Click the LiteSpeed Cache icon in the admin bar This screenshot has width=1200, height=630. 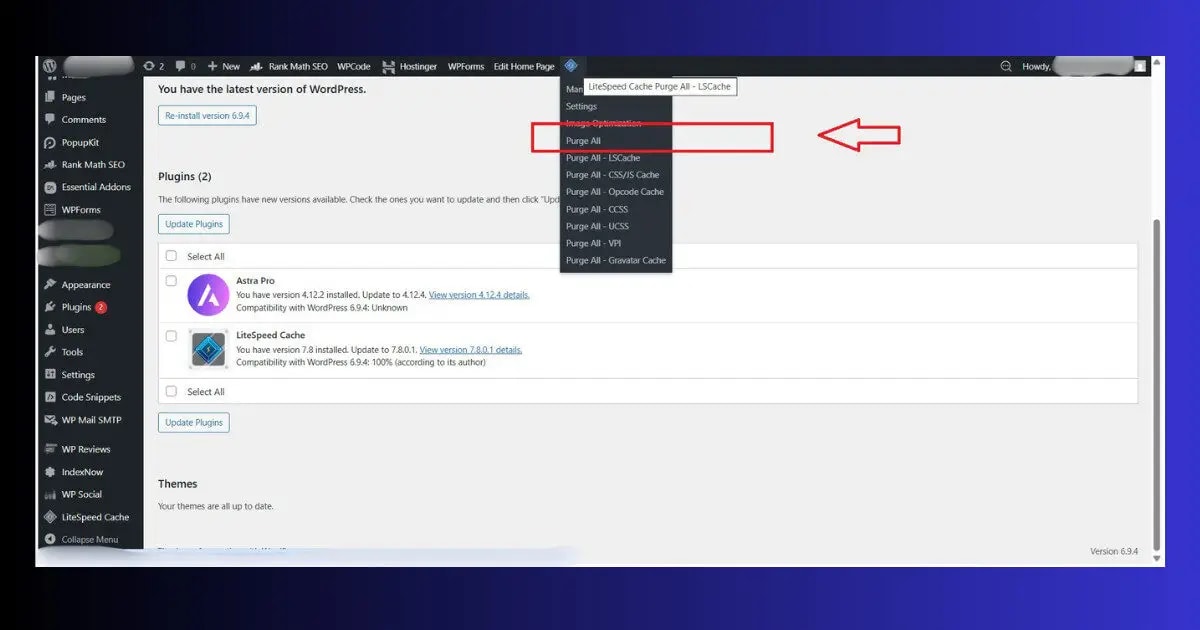pyautogui.click(x=570, y=66)
